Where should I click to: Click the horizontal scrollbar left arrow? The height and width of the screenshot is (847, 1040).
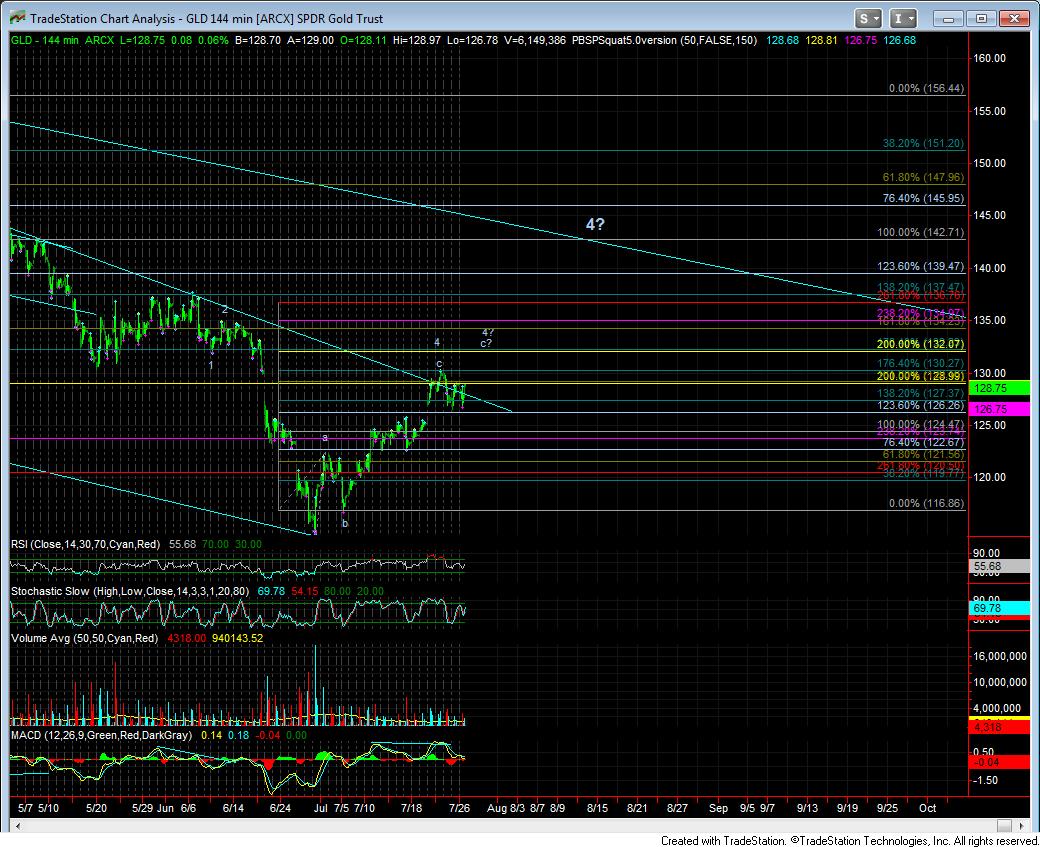pos(18,826)
